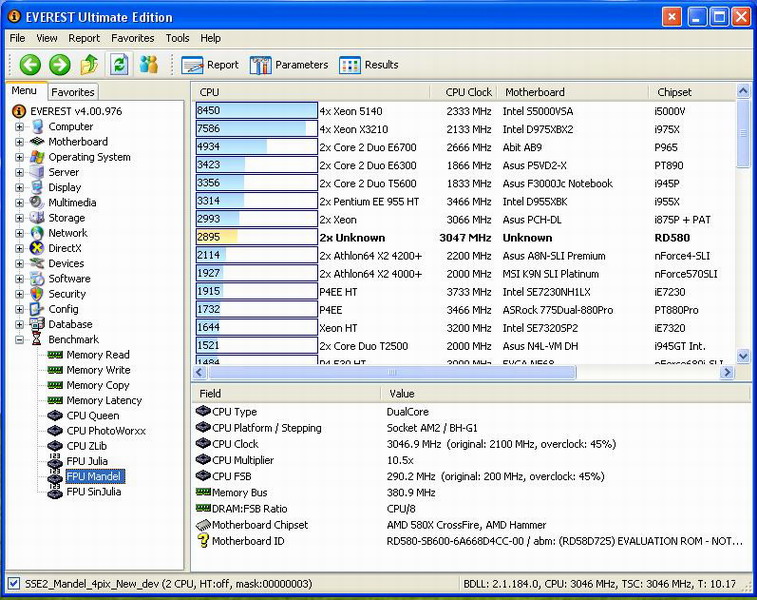Select the Config icon in the tree
Screen dimensions: 757x600
coord(37,309)
